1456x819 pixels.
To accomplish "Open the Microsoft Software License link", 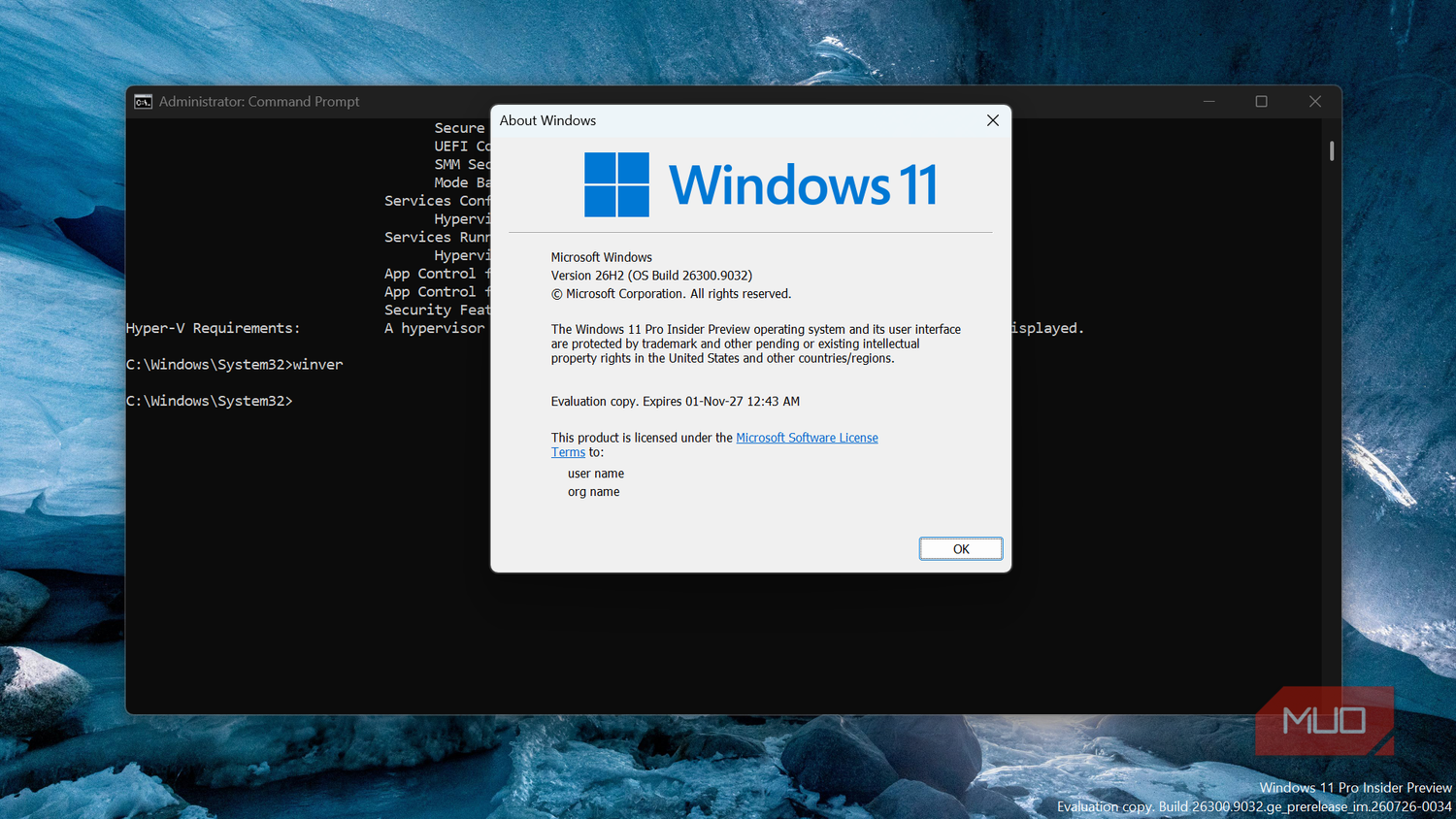I will tap(807, 438).
